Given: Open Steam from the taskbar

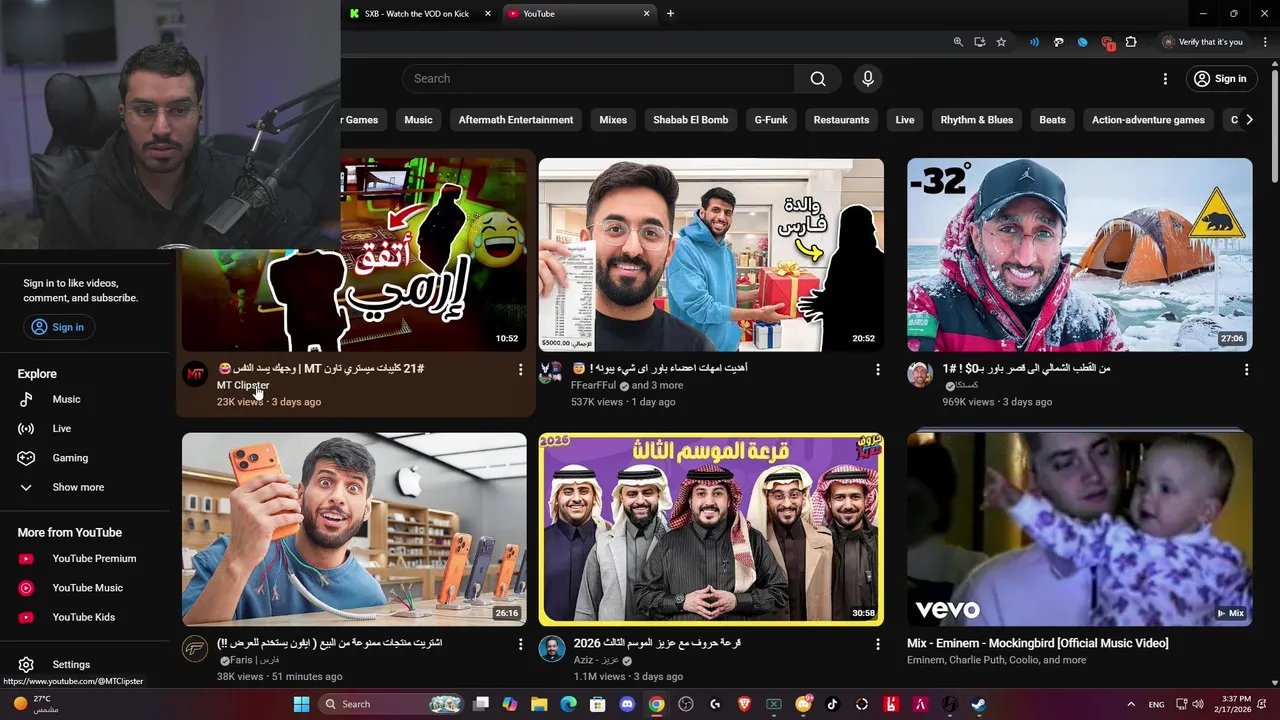Looking at the screenshot, I should [978, 704].
